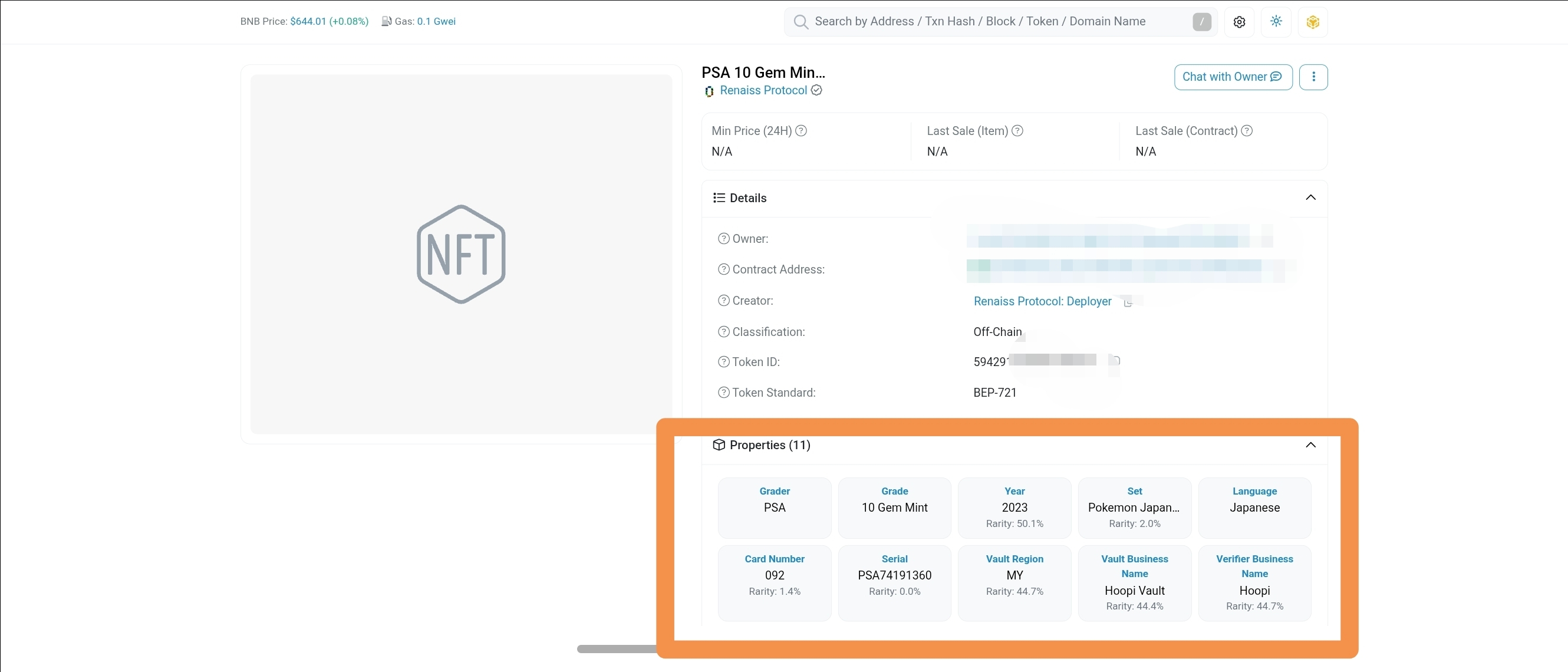
Task: Click the Last Sale (Contract) help icon
Action: click(1247, 131)
